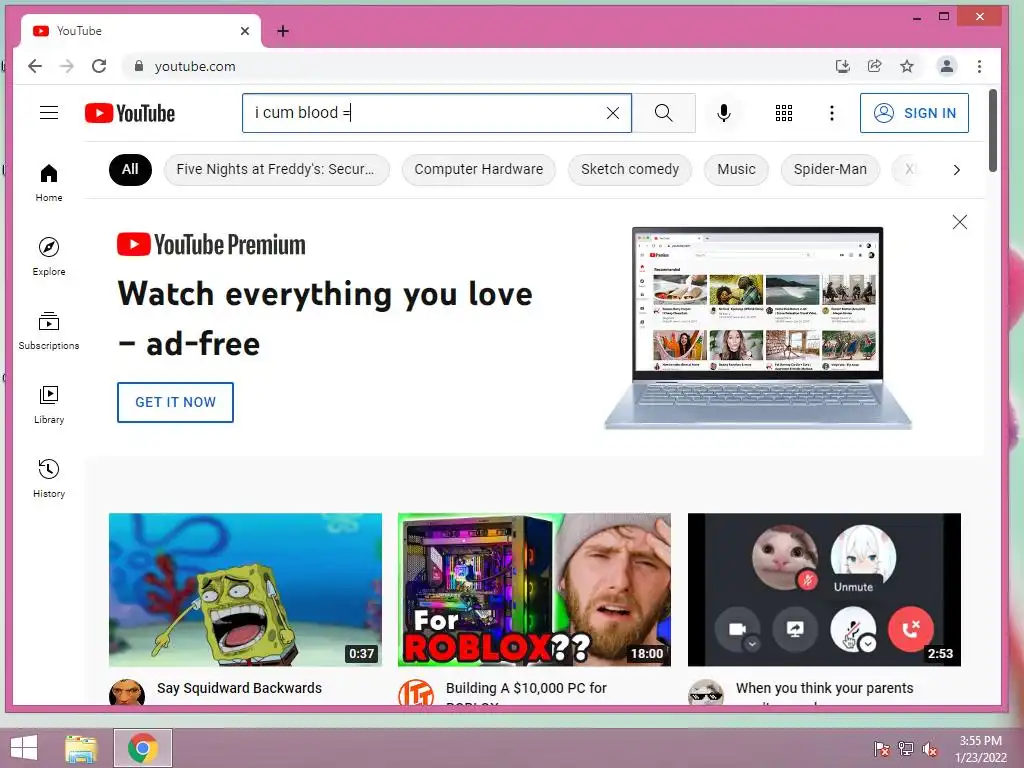Click the YouTube Premium logo

[x=211, y=245]
